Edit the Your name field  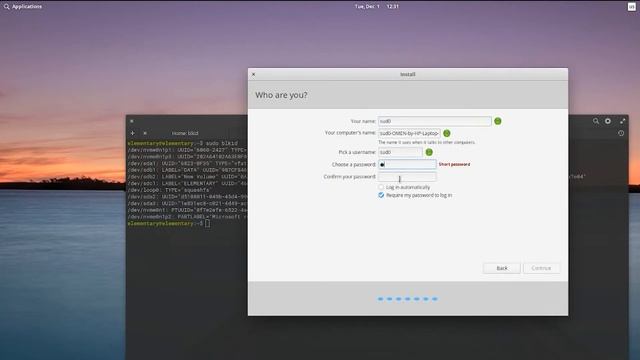434,121
